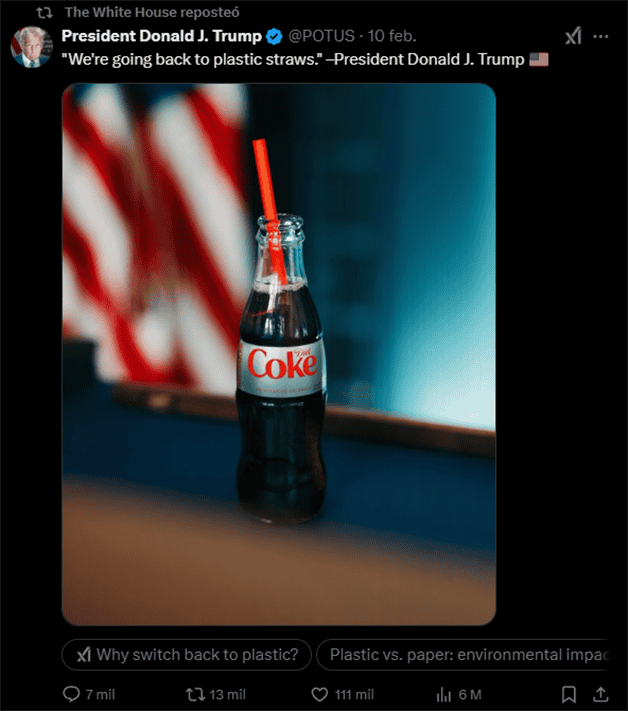This screenshot has width=628, height=711.
Task: Open the 10 feb. post timestamp
Action: click(392, 36)
